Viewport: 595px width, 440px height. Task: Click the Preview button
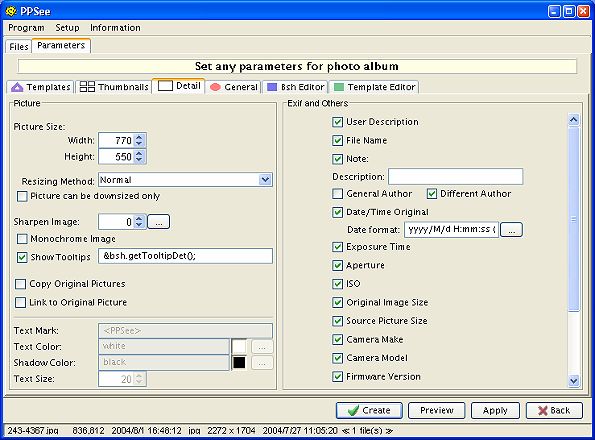(436, 410)
